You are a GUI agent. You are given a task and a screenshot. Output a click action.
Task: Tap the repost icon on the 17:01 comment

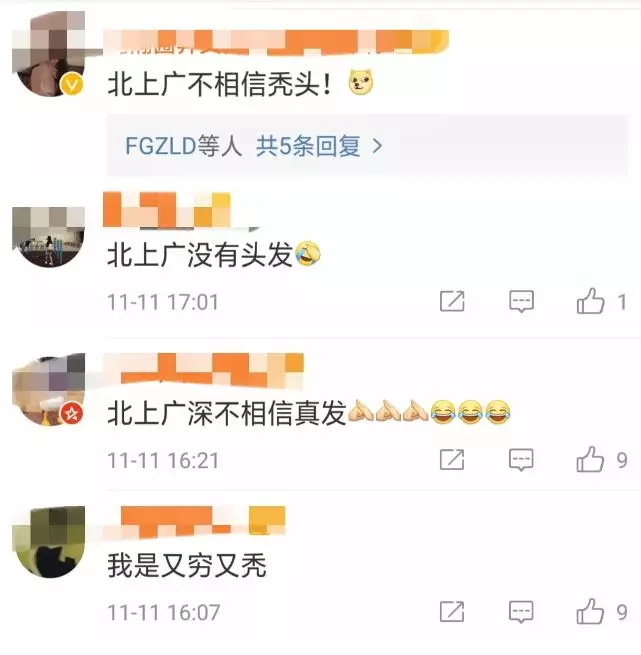452,301
